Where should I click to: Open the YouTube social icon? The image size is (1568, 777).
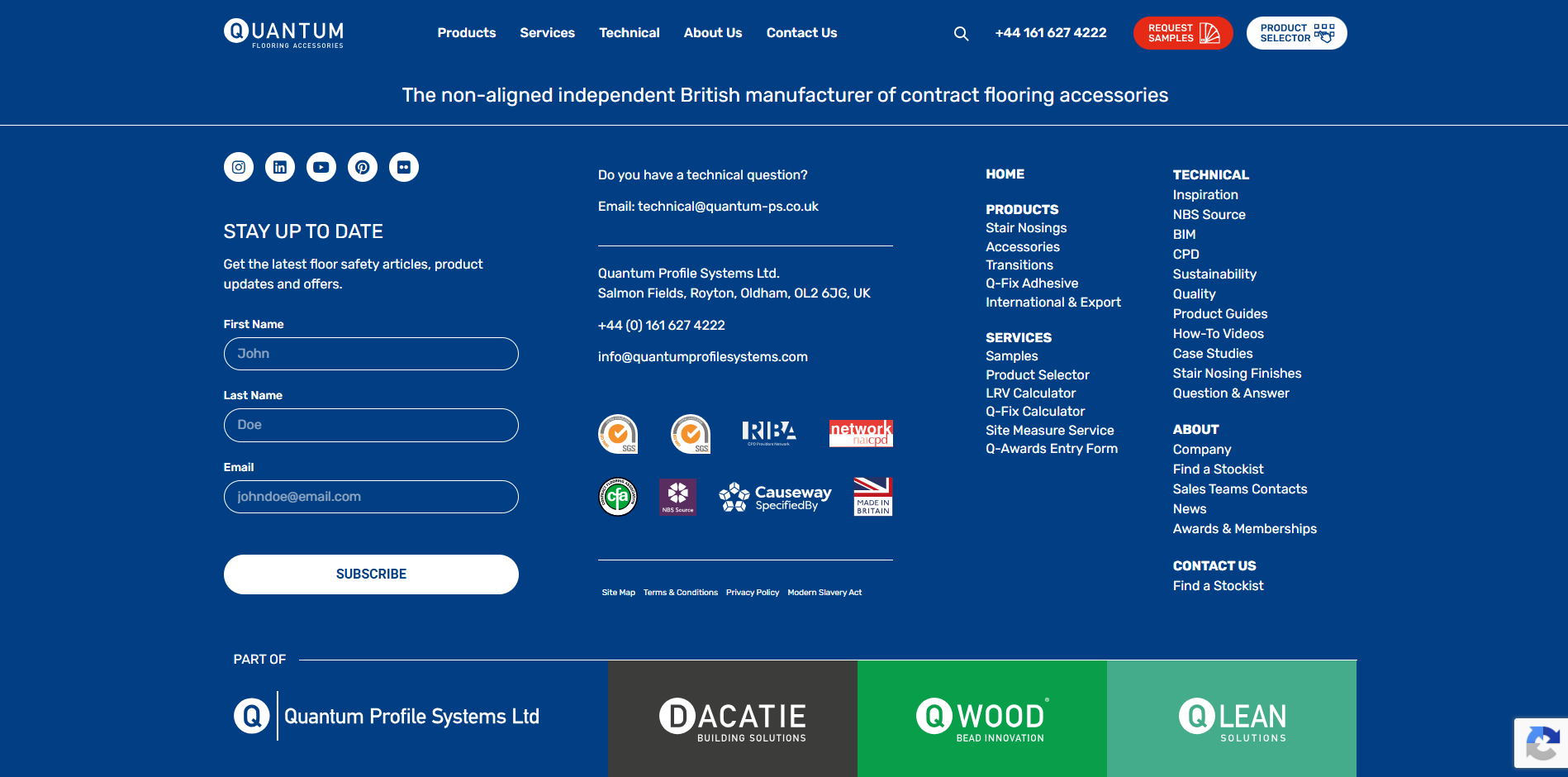pos(321,167)
